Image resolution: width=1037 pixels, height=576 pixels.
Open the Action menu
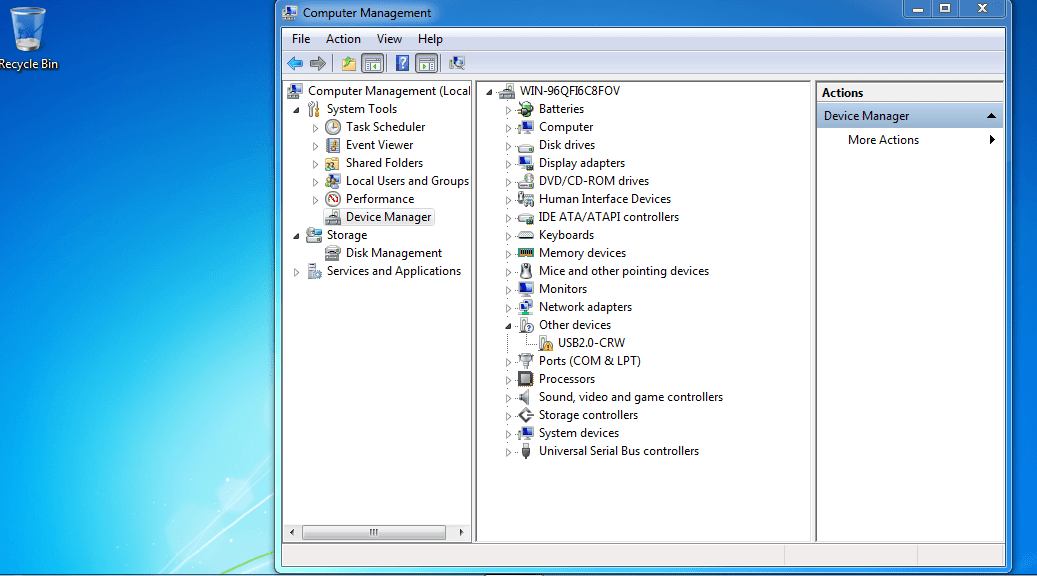(x=343, y=39)
